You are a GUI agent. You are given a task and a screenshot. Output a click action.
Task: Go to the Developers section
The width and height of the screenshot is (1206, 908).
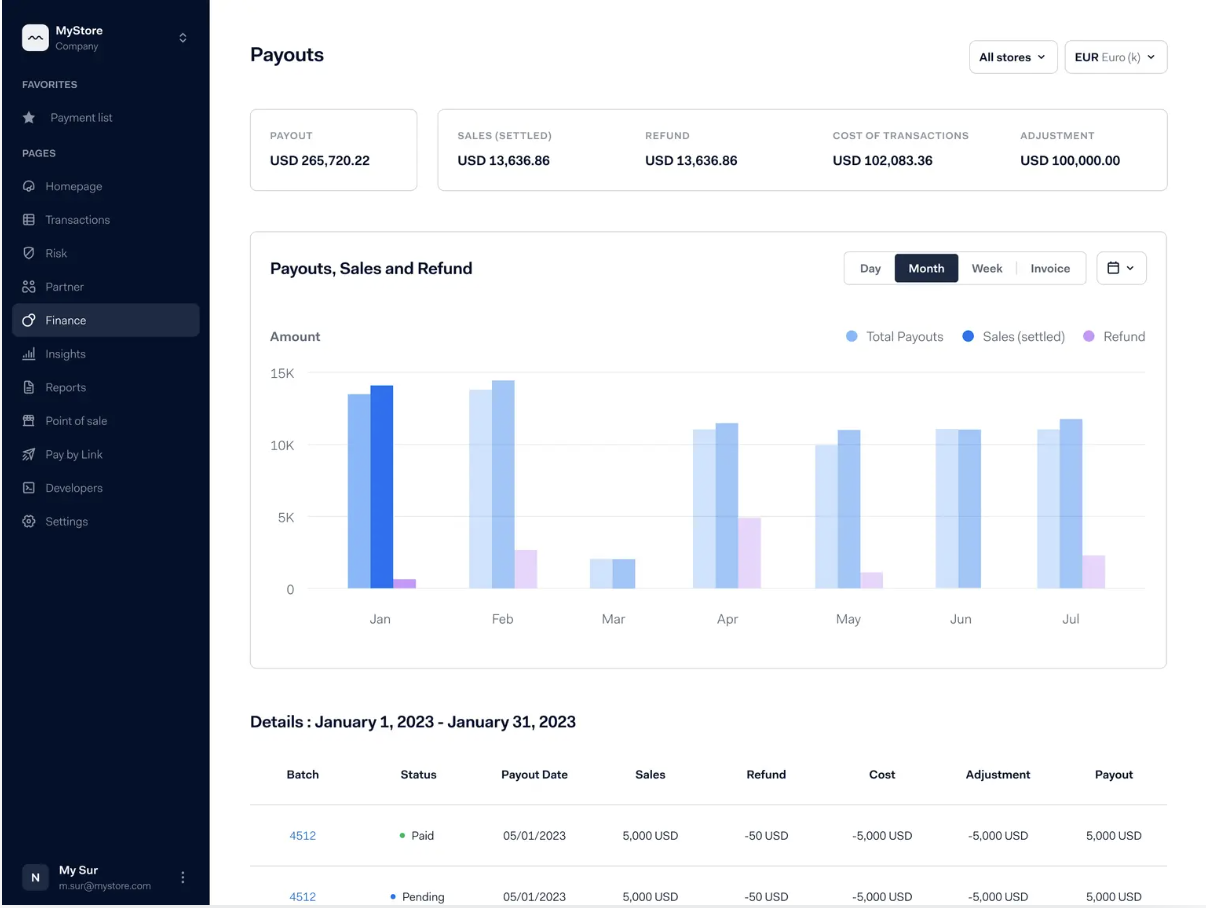click(75, 488)
